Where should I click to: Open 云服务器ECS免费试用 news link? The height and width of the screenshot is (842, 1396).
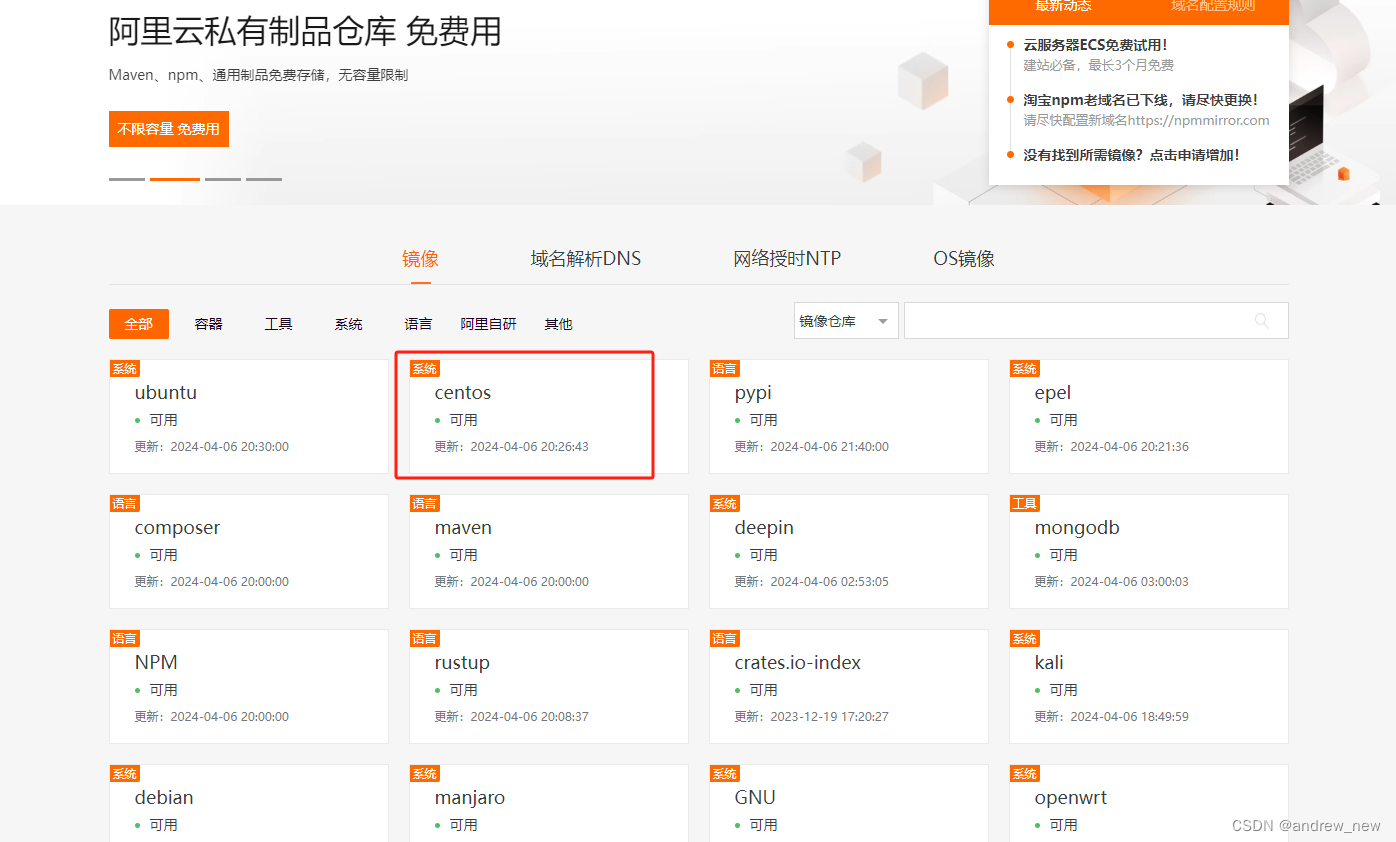click(x=1095, y=45)
